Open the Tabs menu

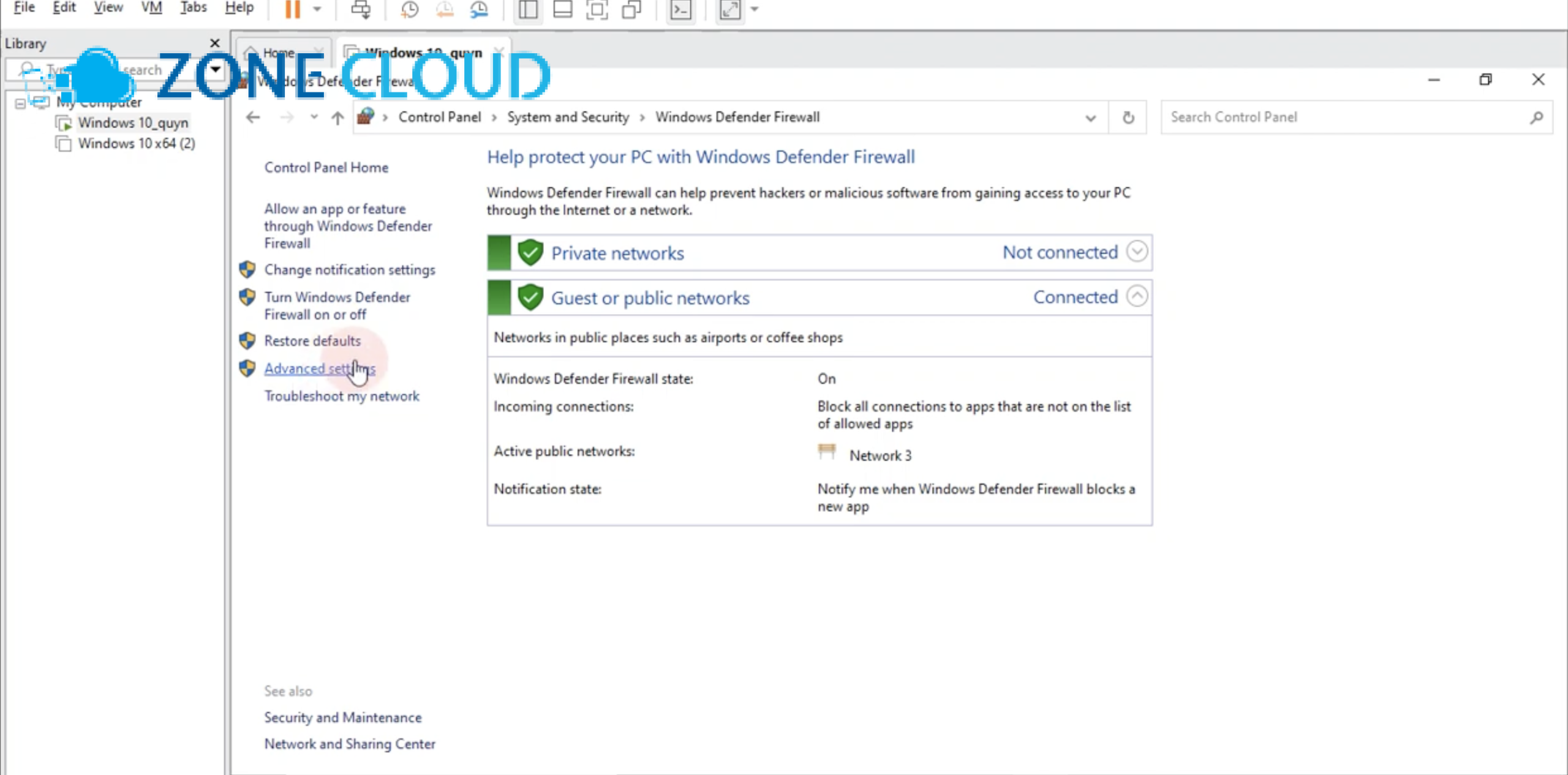[193, 7]
